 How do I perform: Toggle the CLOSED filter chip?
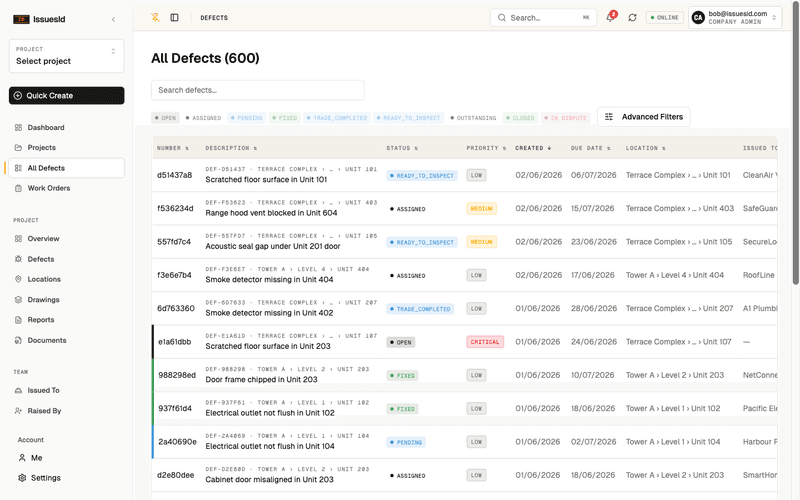520,118
